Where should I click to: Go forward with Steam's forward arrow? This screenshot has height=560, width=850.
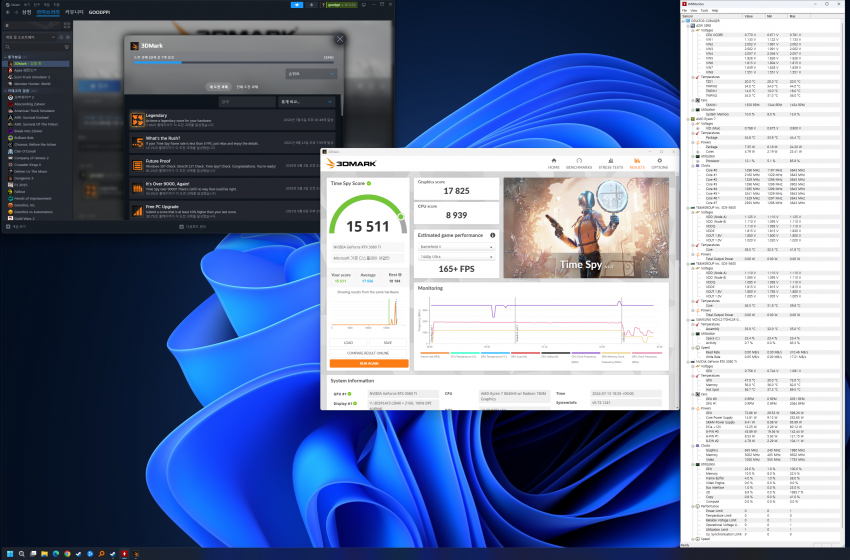click(16, 12)
